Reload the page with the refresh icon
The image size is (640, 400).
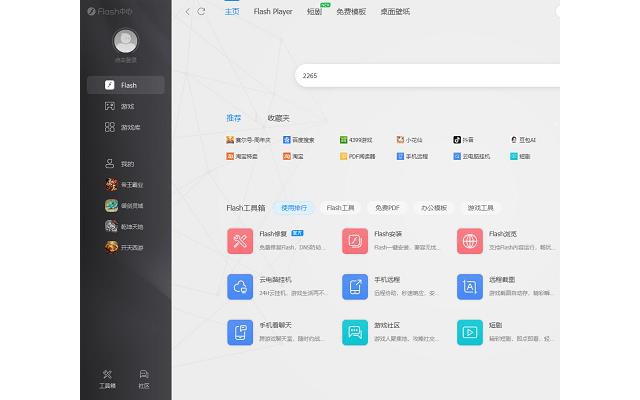[201, 11]
